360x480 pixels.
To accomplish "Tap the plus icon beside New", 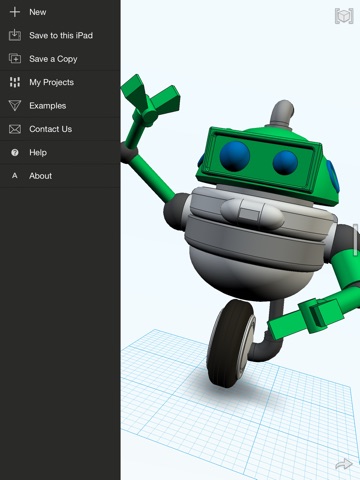I will pos(15,12).
